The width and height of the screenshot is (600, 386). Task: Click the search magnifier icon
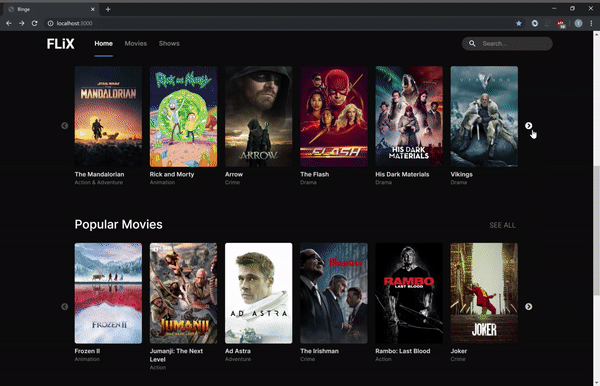[472, 44]
